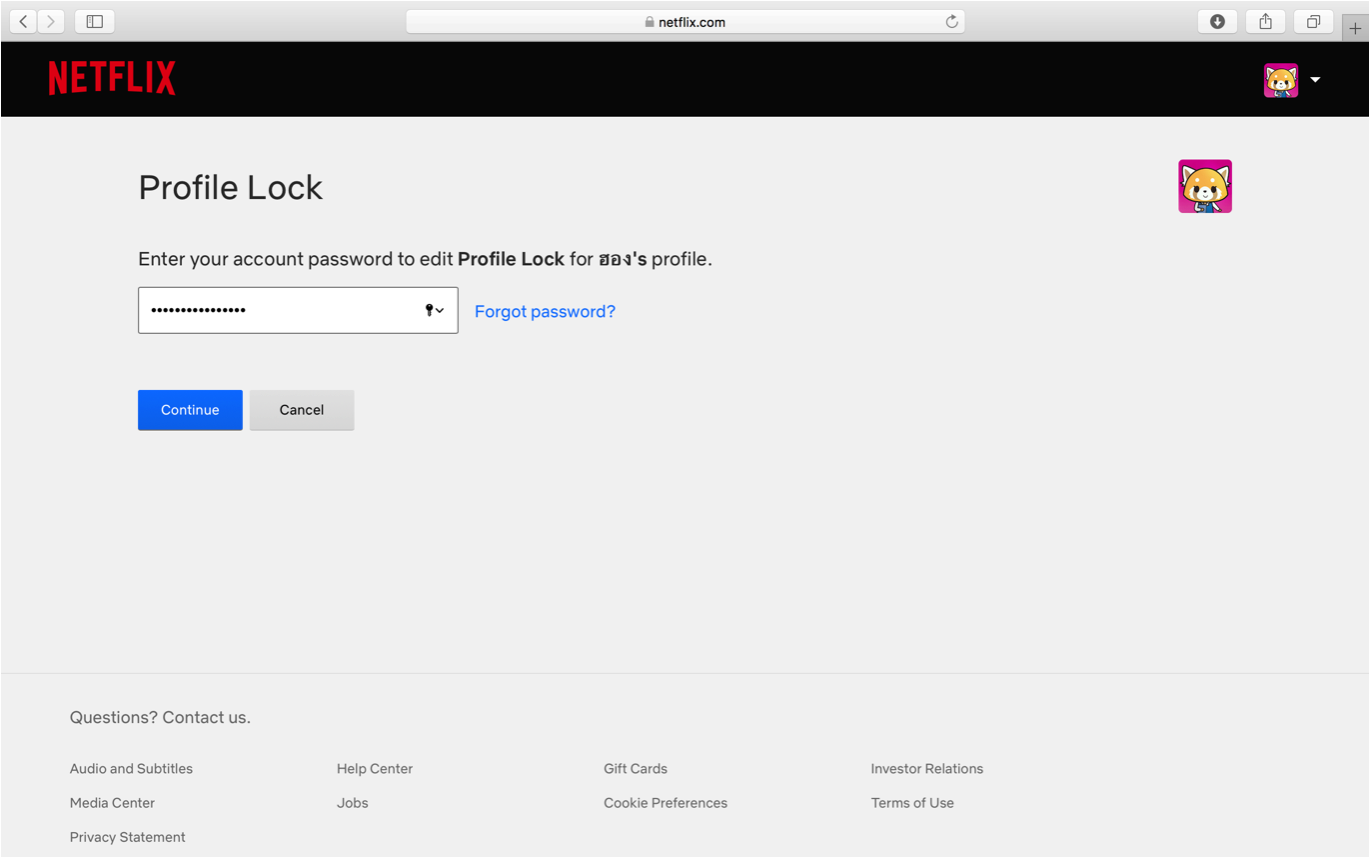Click the profile avatar in the header
This screenshot has height=860, width=1372.
[x=1280, y=80]
